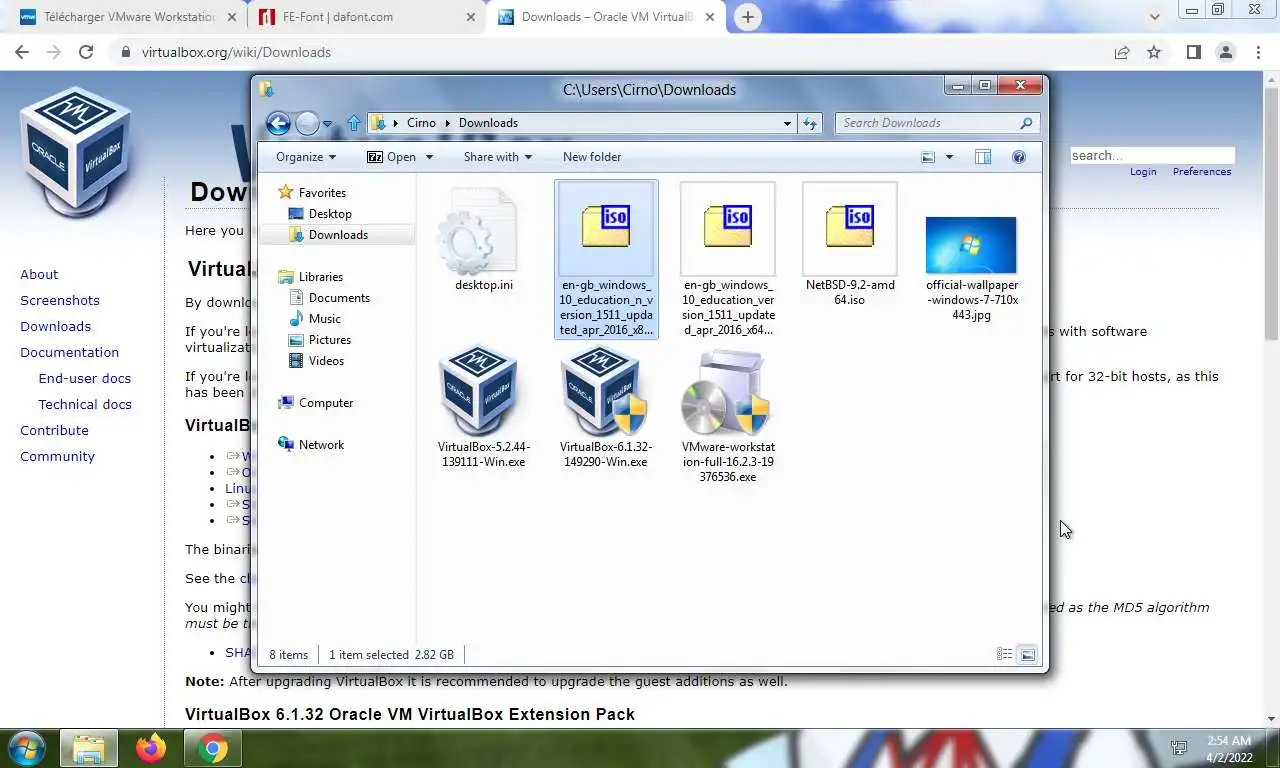Select the windows_10_education_version ISO file
This screenshot has width=1280, height=768.
728,260
